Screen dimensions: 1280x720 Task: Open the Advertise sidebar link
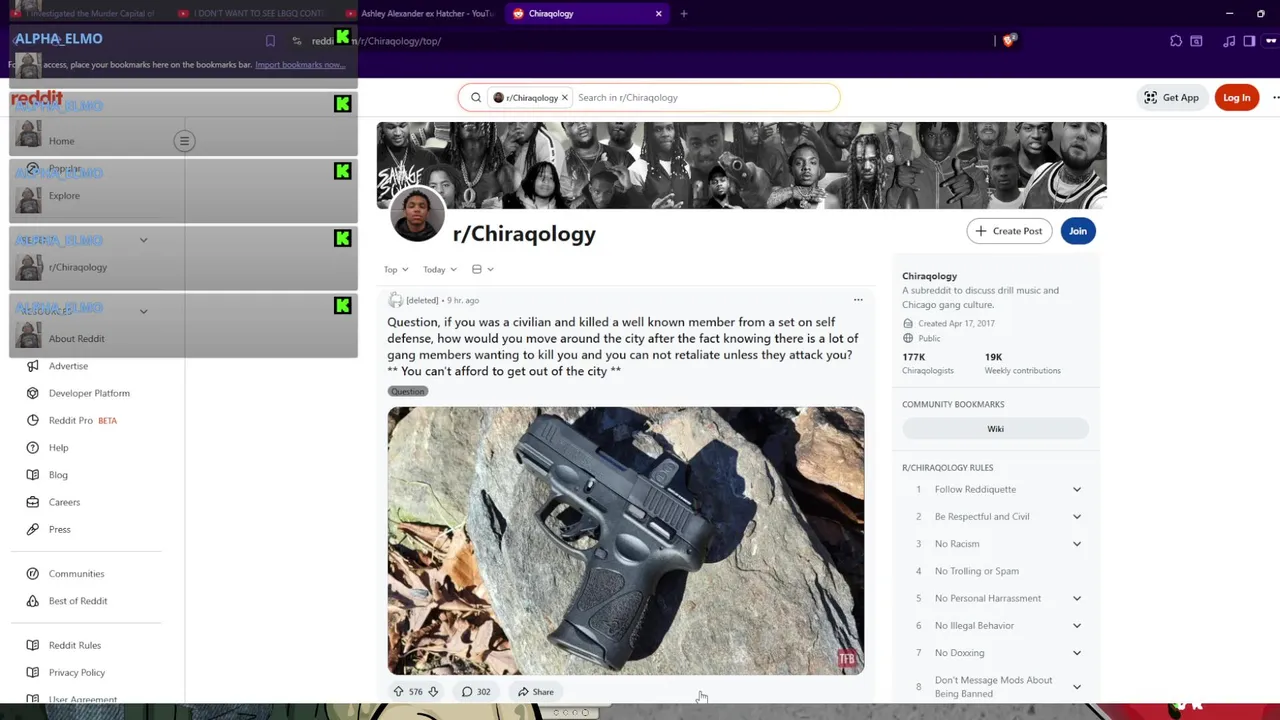coord(68,366)
